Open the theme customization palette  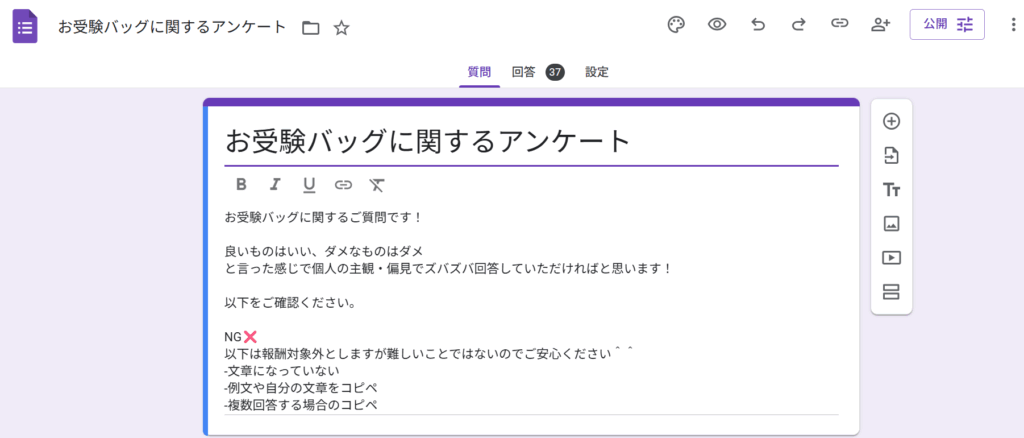tap(676, 25)
